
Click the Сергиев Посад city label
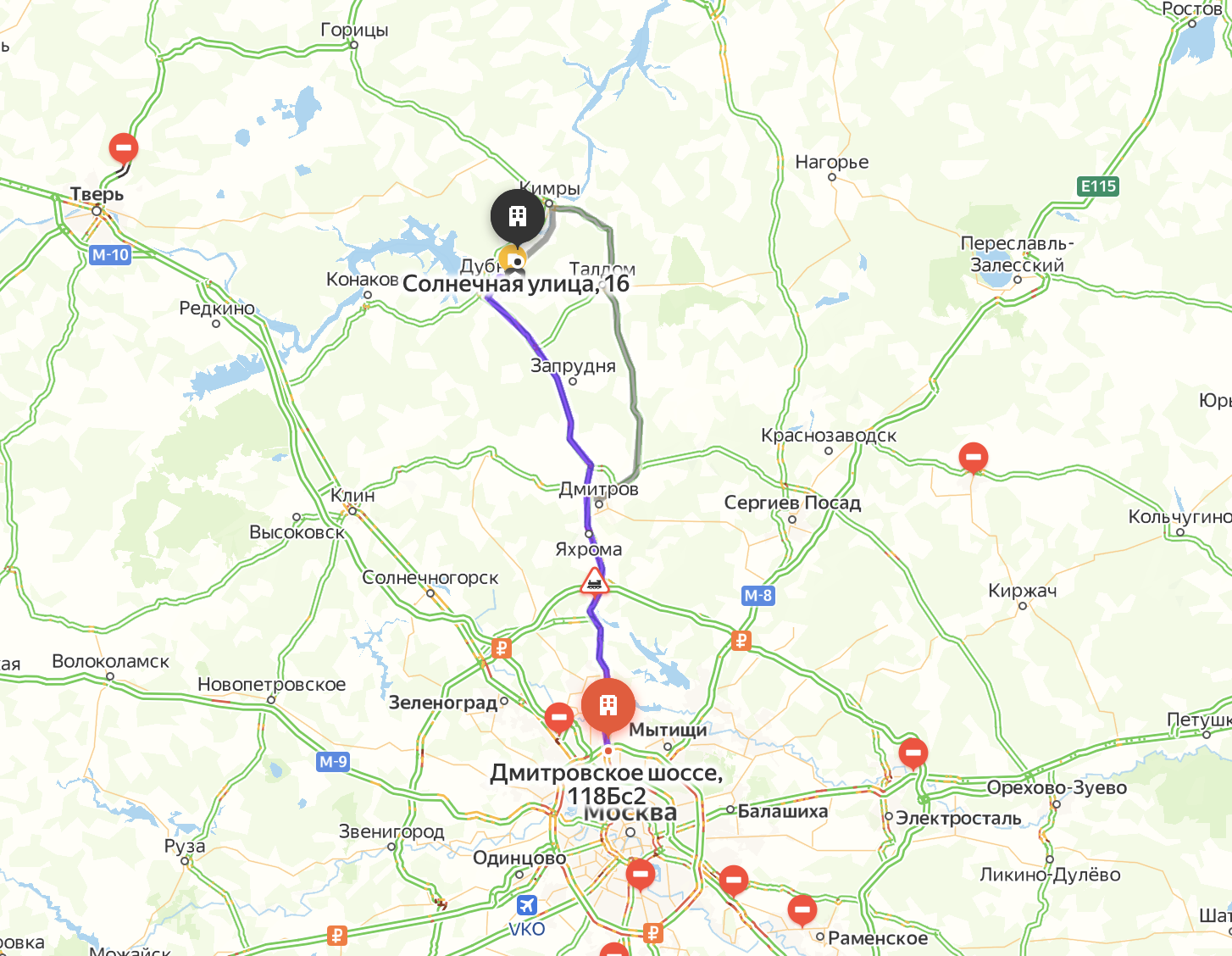[x=792, y=503]
